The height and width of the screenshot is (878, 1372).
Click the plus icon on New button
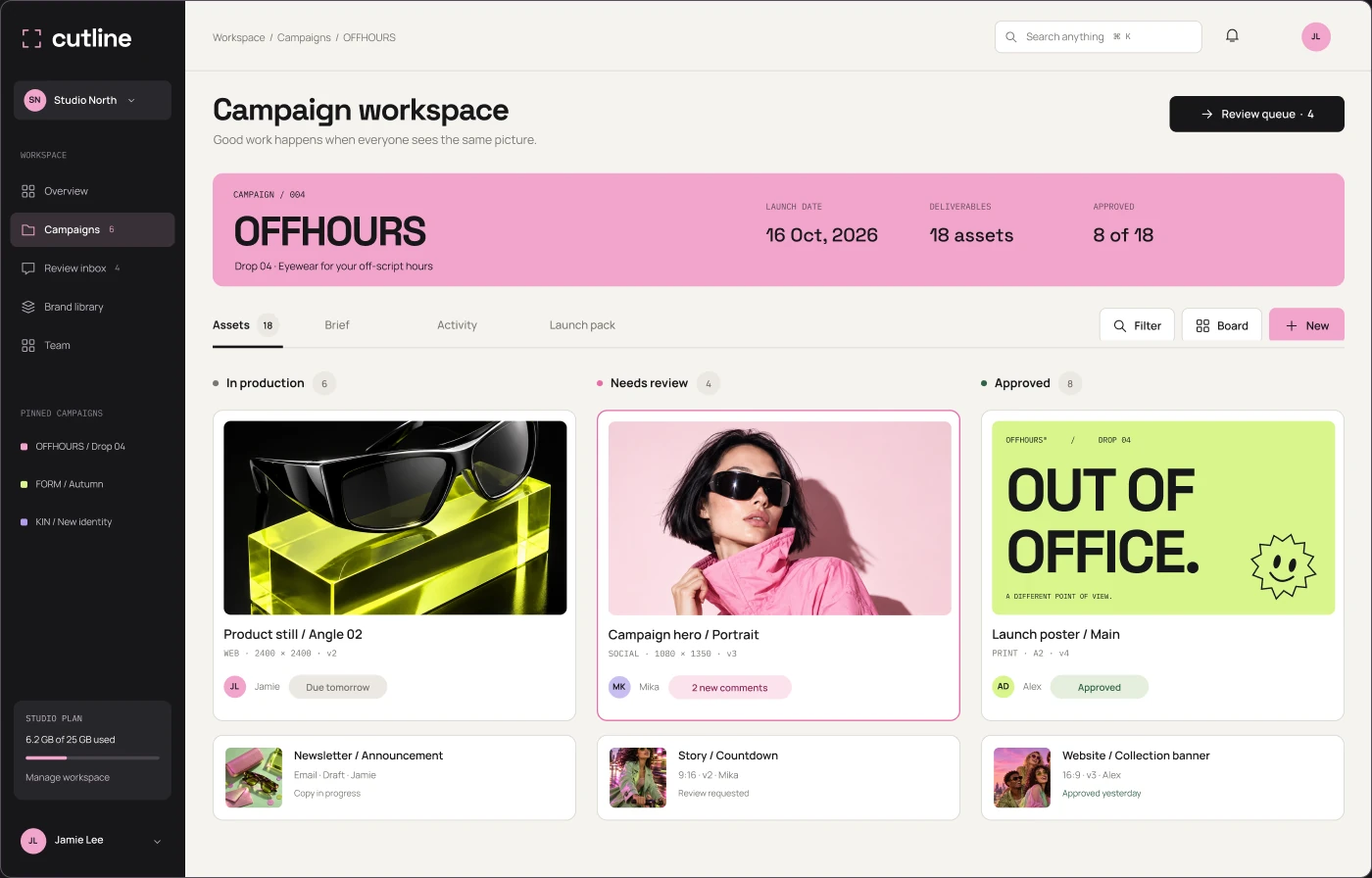click(x=1292, y=325)
